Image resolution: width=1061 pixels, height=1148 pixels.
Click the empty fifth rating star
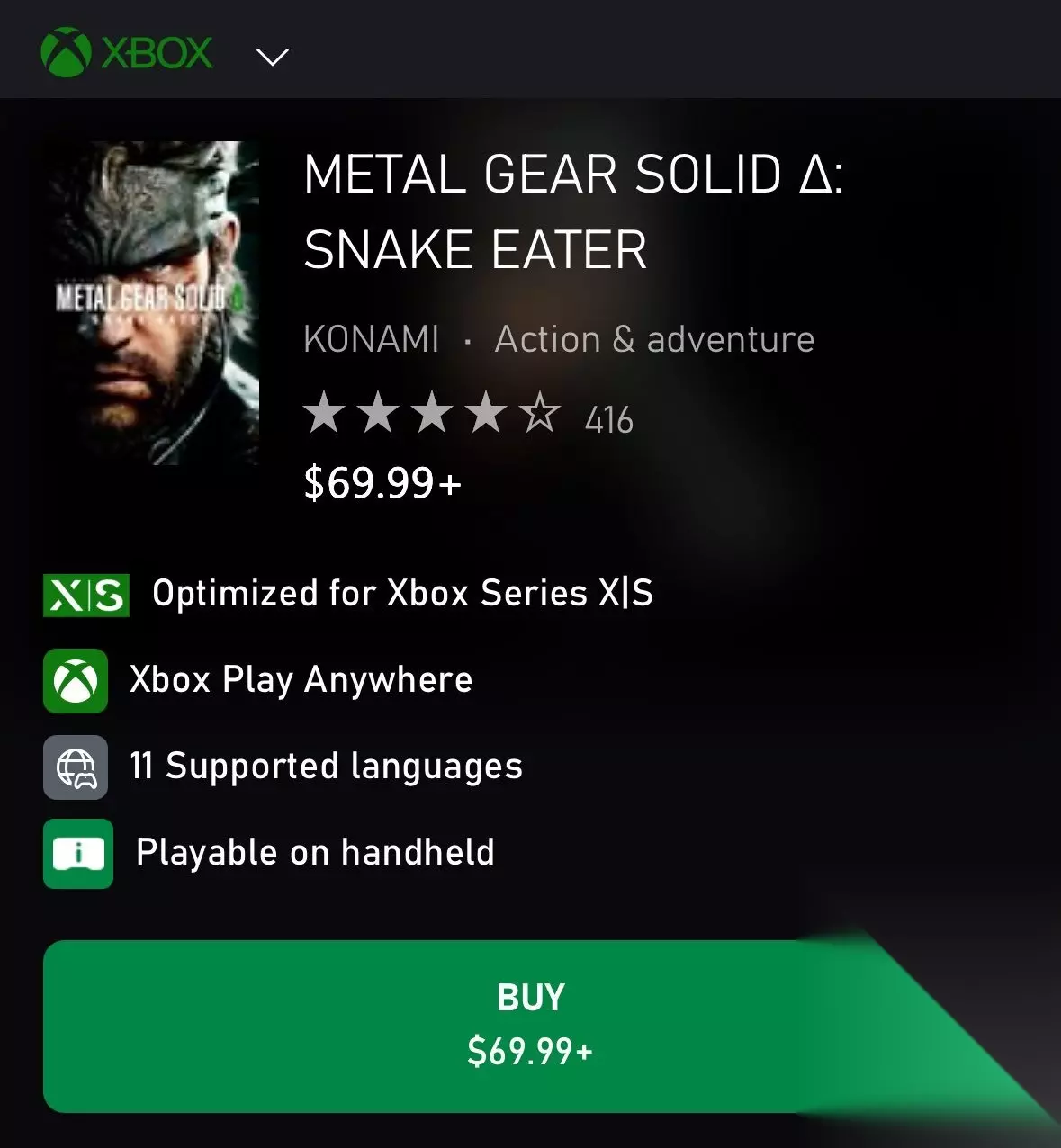point(541,415)
